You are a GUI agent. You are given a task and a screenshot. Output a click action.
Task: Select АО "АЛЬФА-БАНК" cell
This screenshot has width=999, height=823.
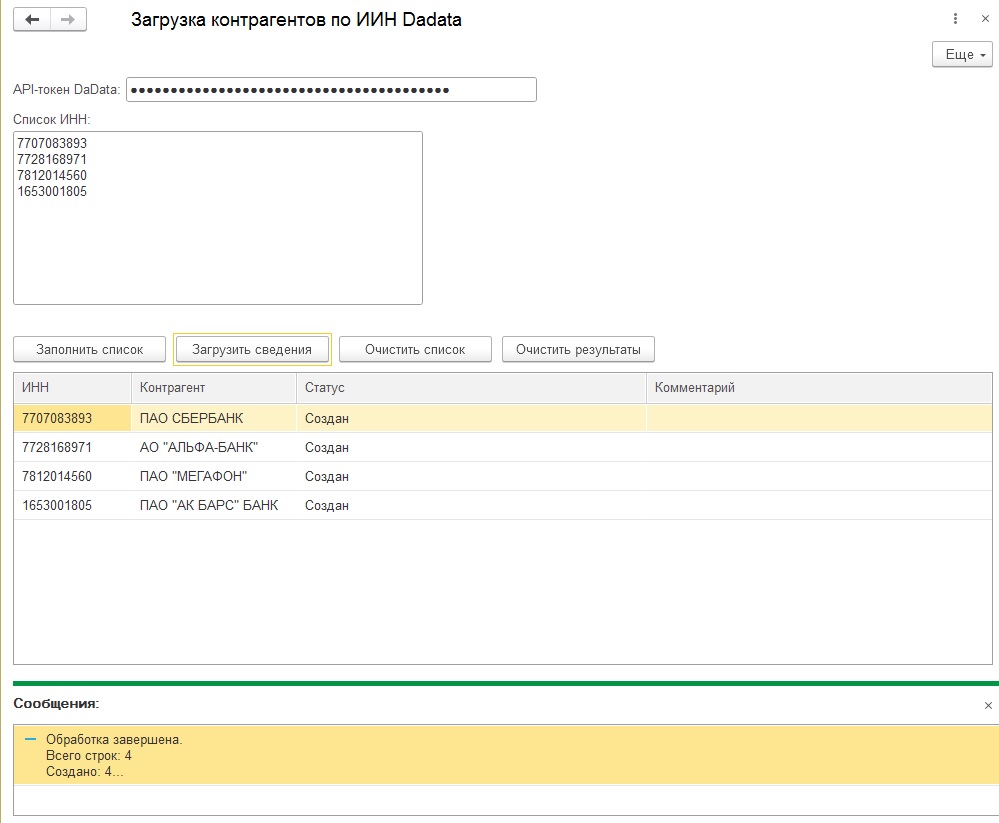pos(214,447)
